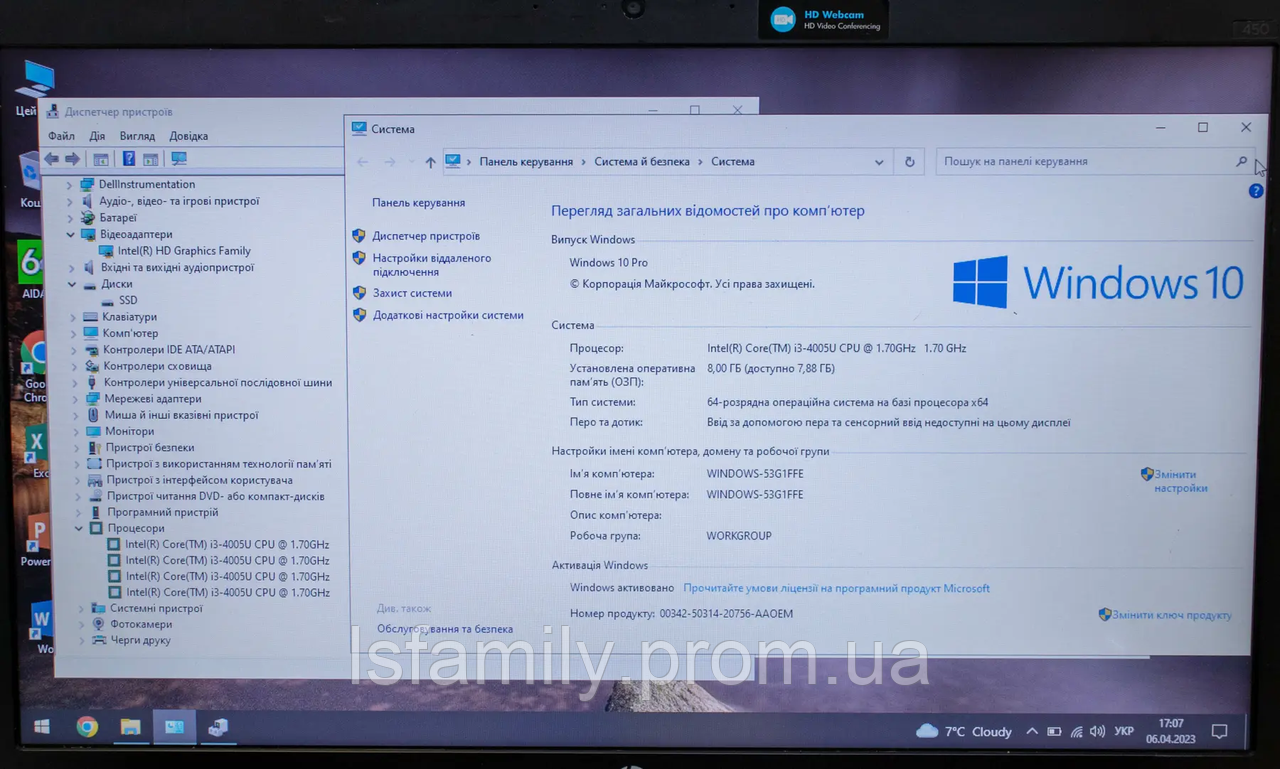The image size is (1280, 769).
Task: Expand the Монітори node
Action: (76, 432)
